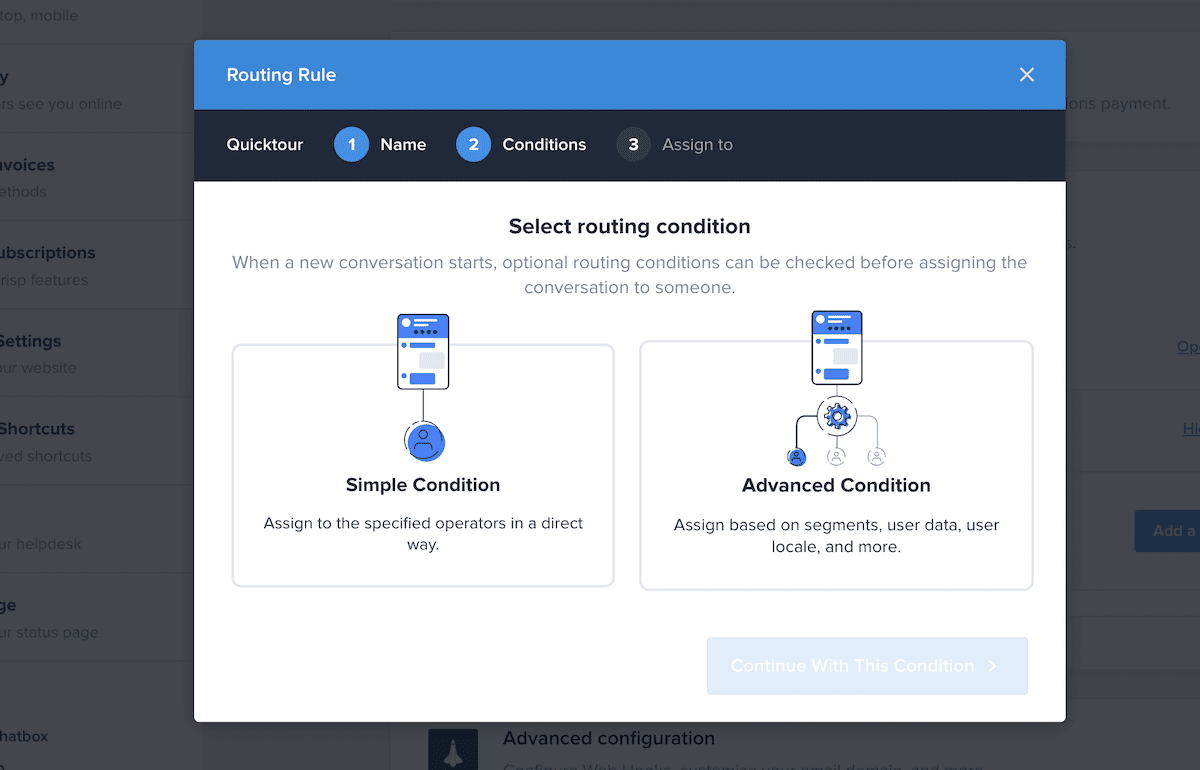This screenshot has height=770, width=1200.
Task: Click 'Assign based on segments, user data' text
Action: [x=836, y=536]
